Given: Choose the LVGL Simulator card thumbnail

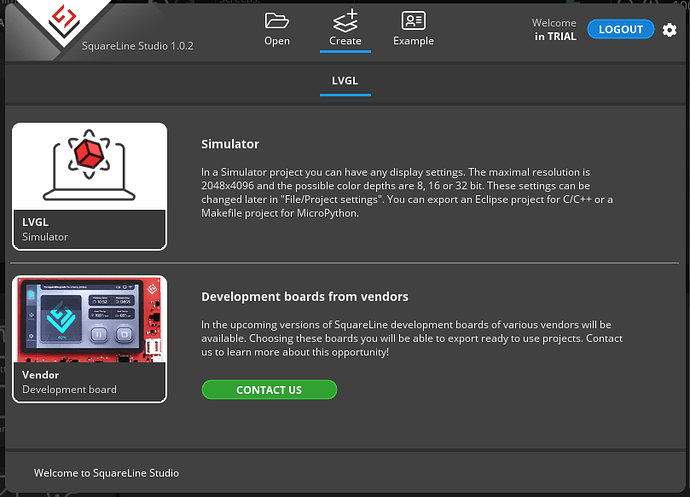Looking at the screenshot, I should 89,167.
